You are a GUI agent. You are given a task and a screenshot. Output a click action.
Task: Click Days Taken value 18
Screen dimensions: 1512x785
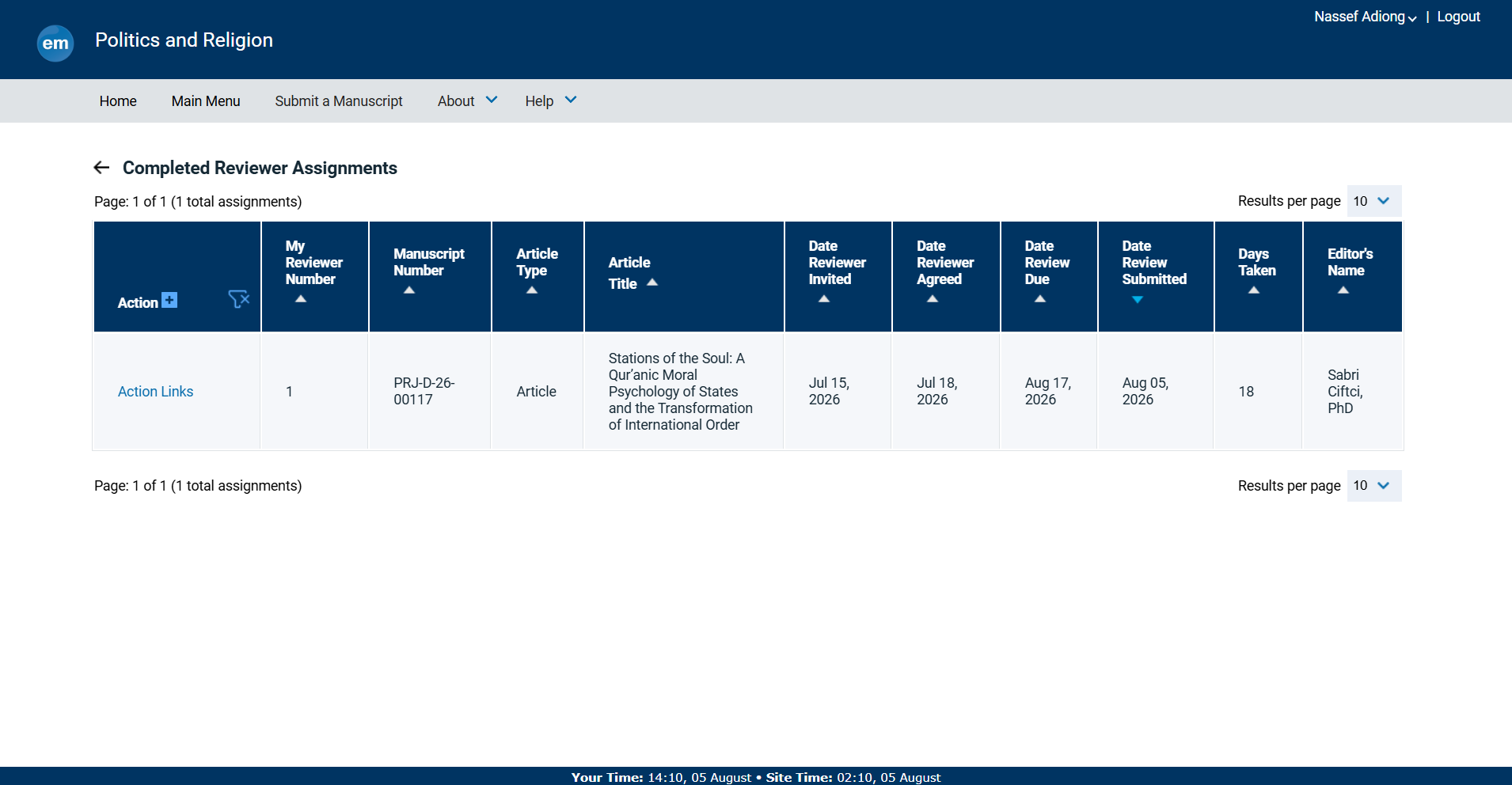[x=1246, y=392]
